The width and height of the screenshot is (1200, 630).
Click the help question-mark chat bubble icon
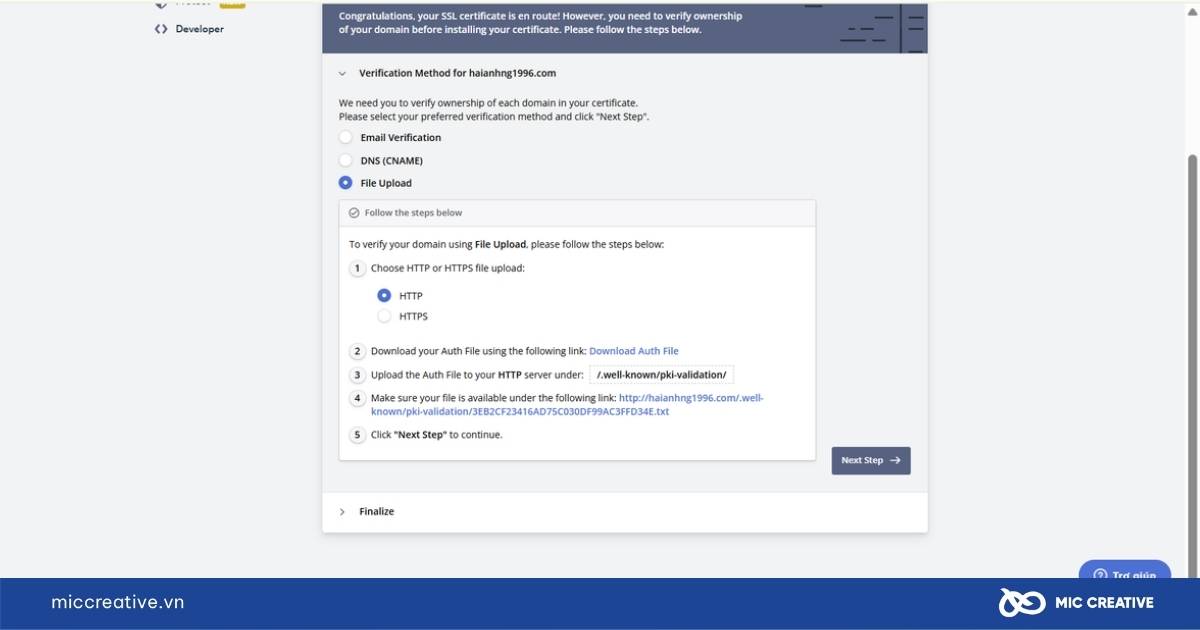[x=1100, y=575]
